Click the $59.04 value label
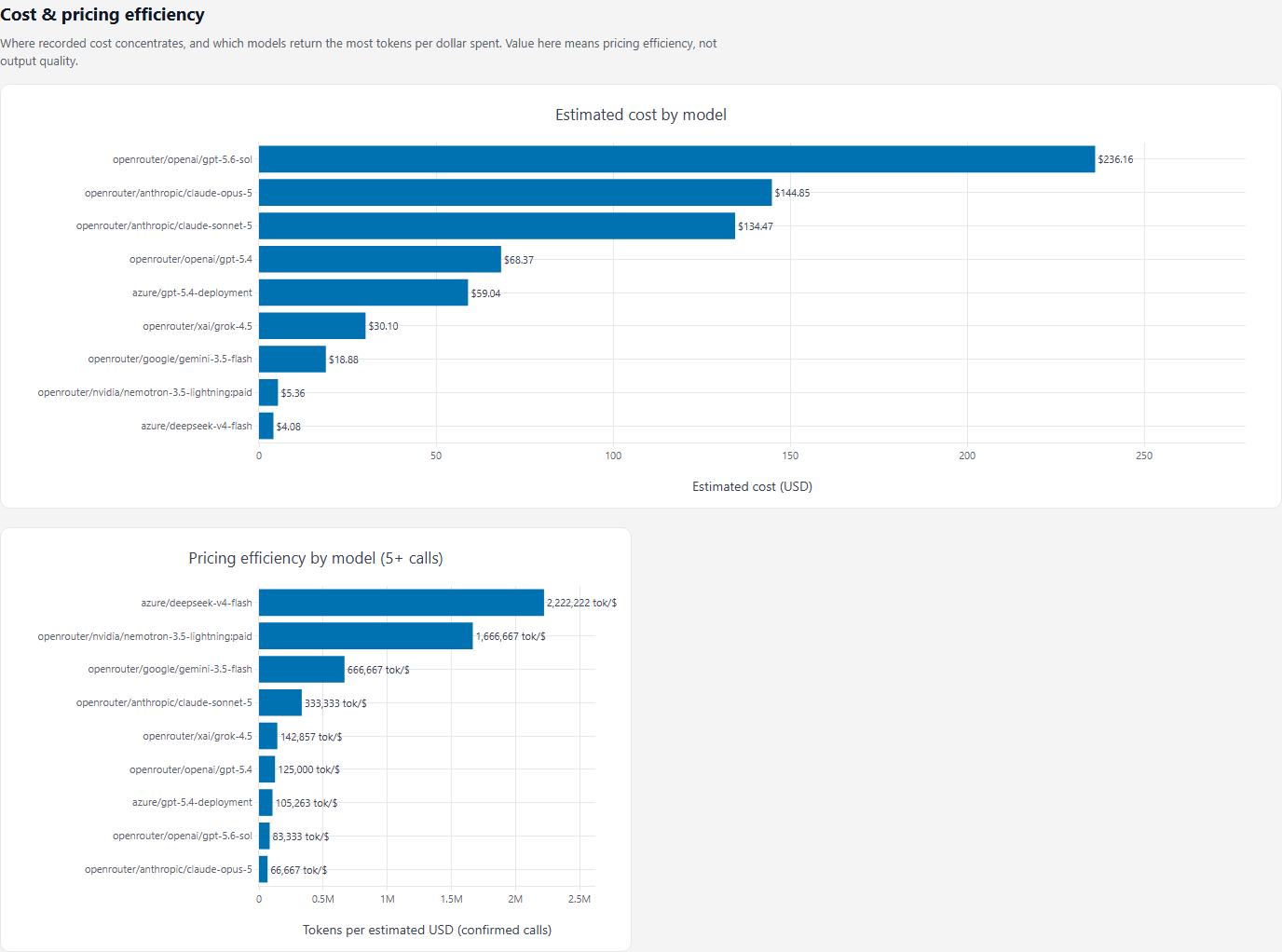1282x952 pixels. click(485, 293)
